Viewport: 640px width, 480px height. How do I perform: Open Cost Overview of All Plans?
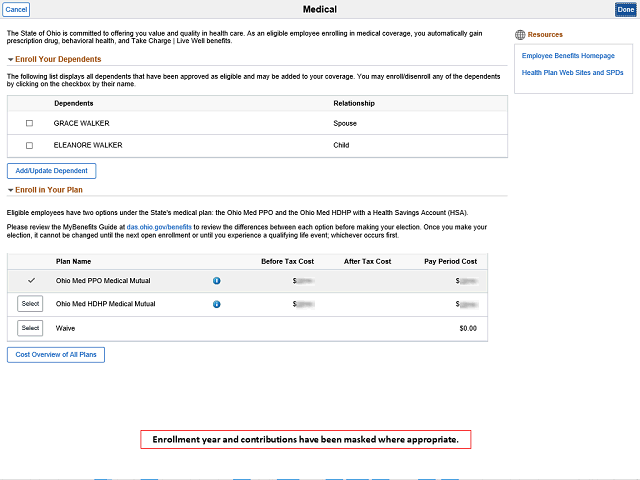click(x=56, y=355)
